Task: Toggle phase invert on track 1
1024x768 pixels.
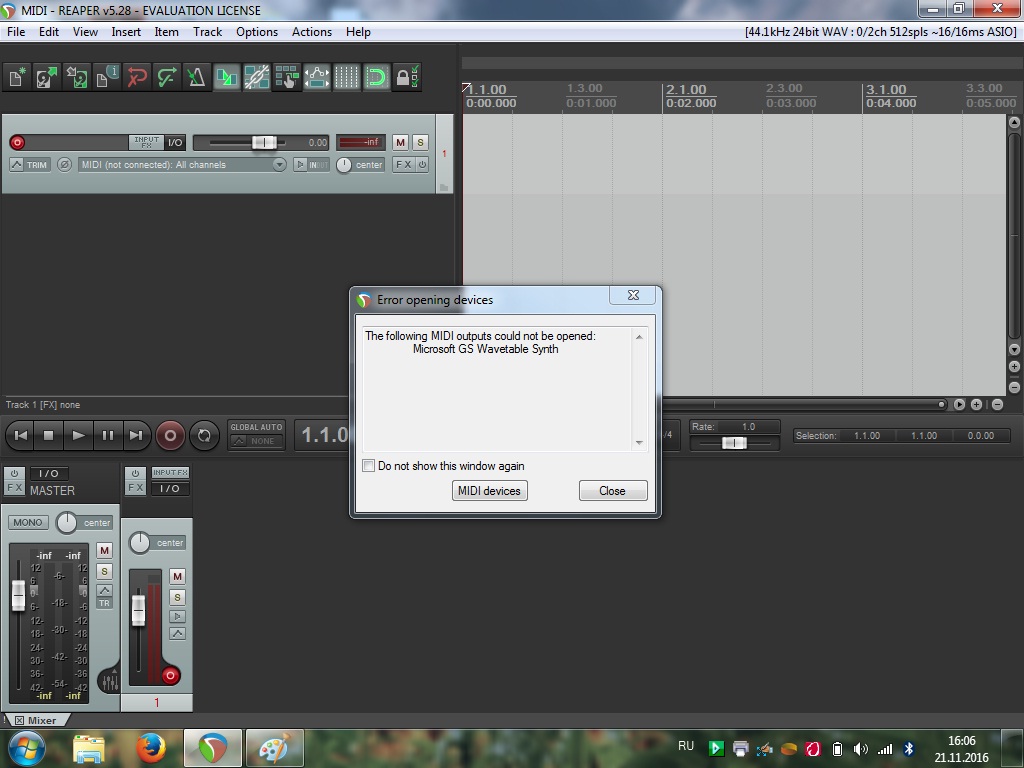Action: click(x=64, y=165)
